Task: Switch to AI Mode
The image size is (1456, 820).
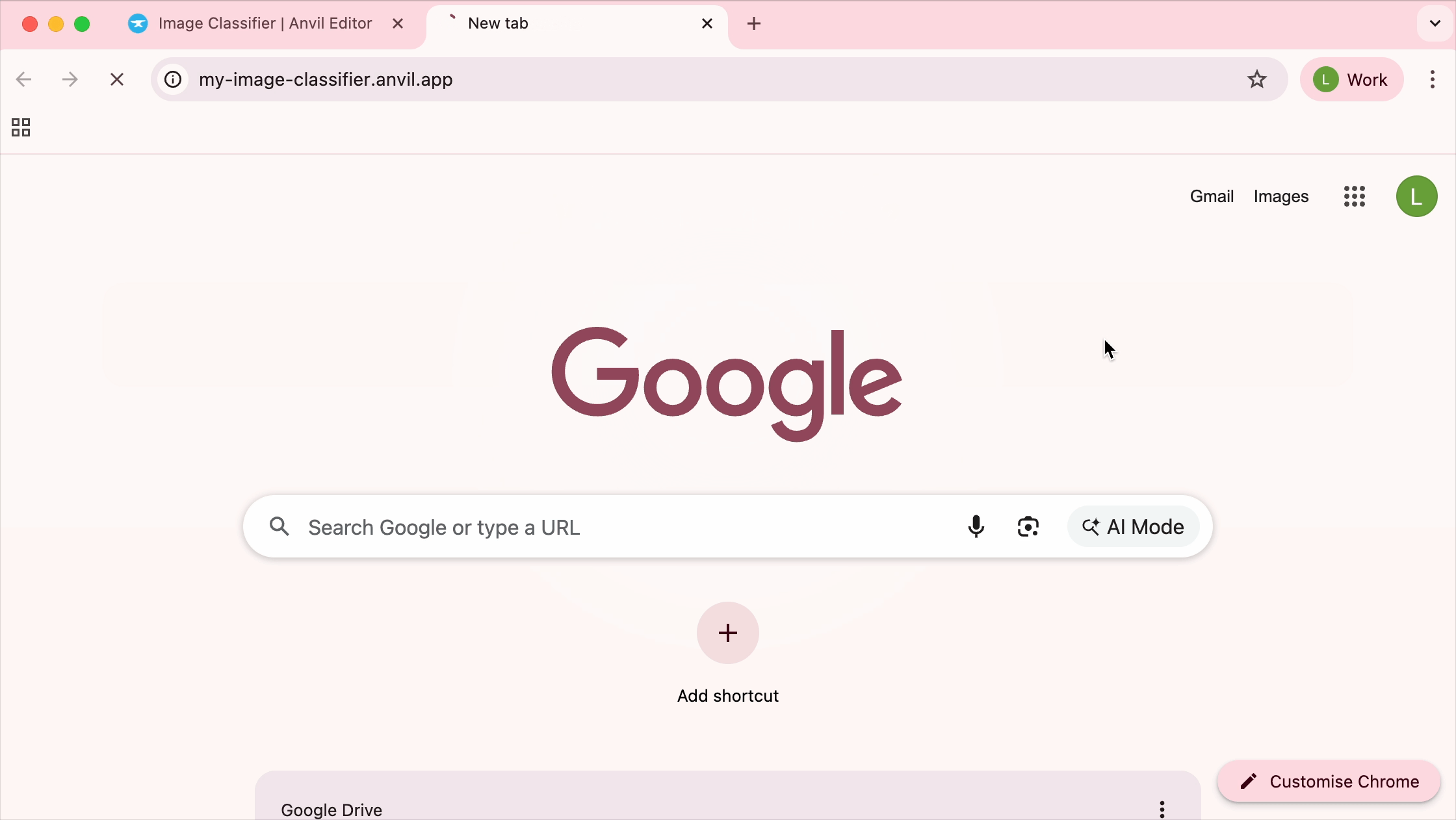Action: (1133, 526)
